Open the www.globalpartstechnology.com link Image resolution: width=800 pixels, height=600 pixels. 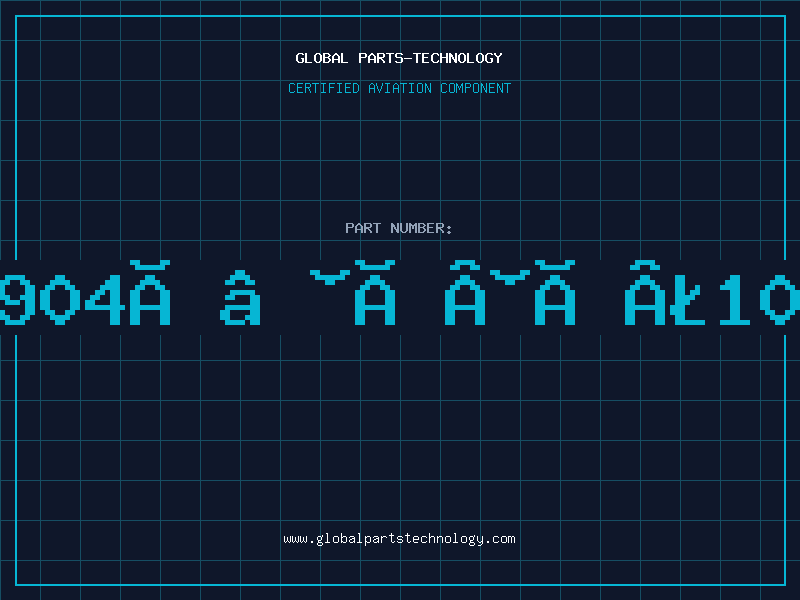pos(399,539)
